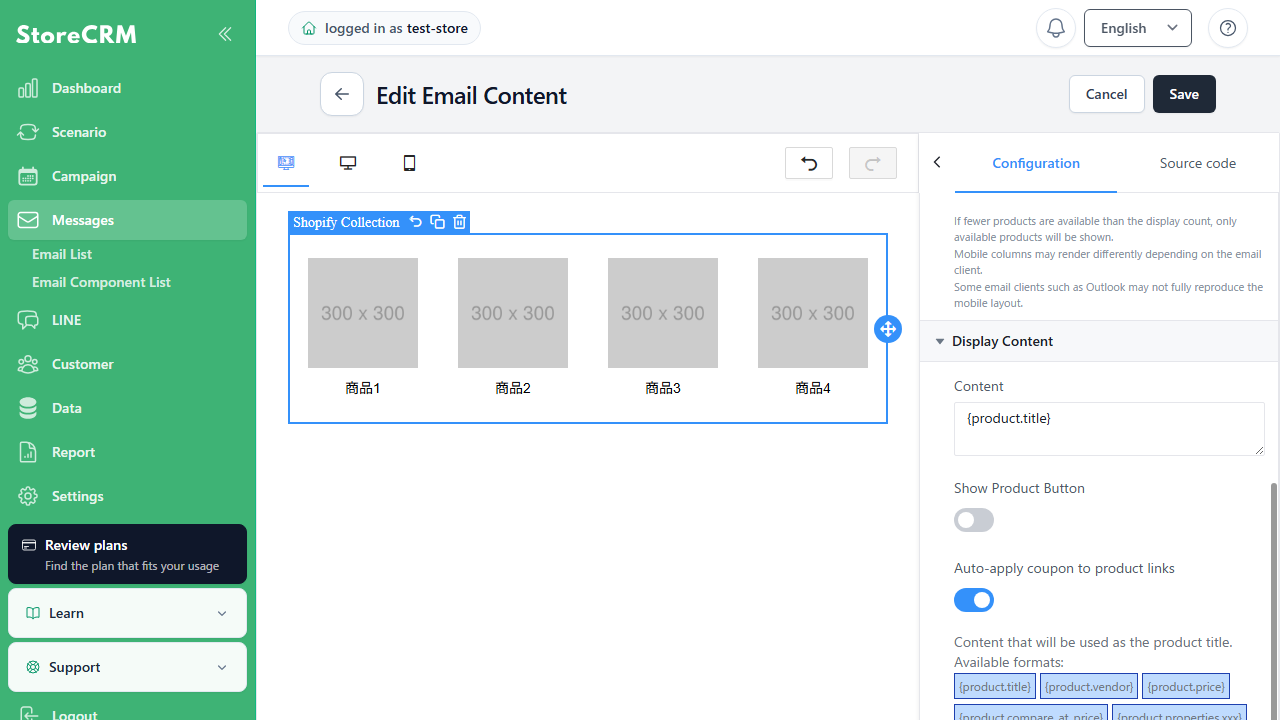Click the home icon beside logged in
The image size is (1280, 720).
(309, 28)
